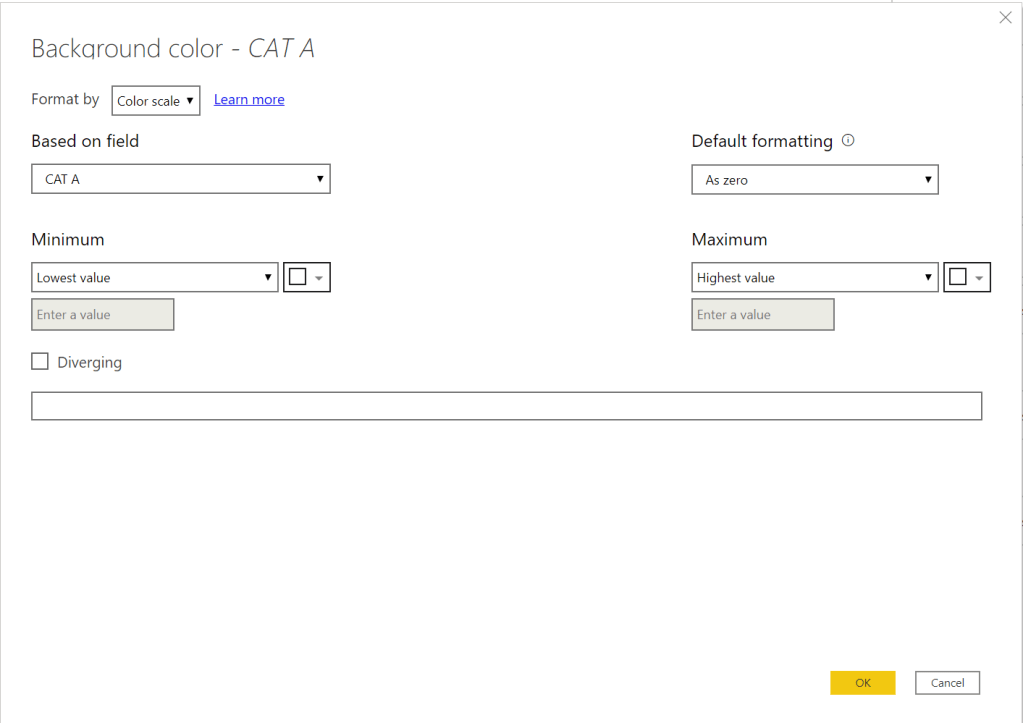
Task: Click the Diverging label text
Action: point(89,363)
